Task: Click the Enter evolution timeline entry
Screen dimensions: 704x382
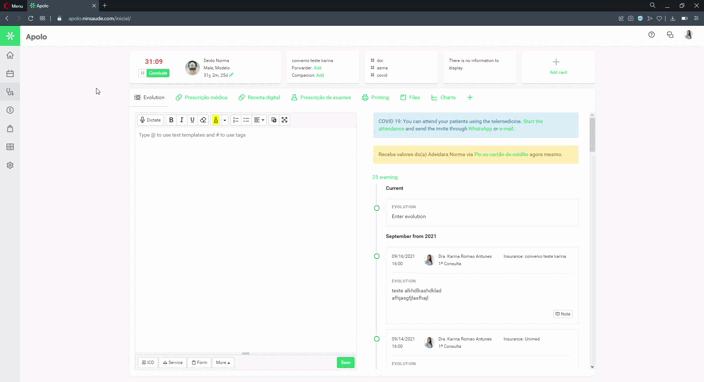Action: point(482,212)
